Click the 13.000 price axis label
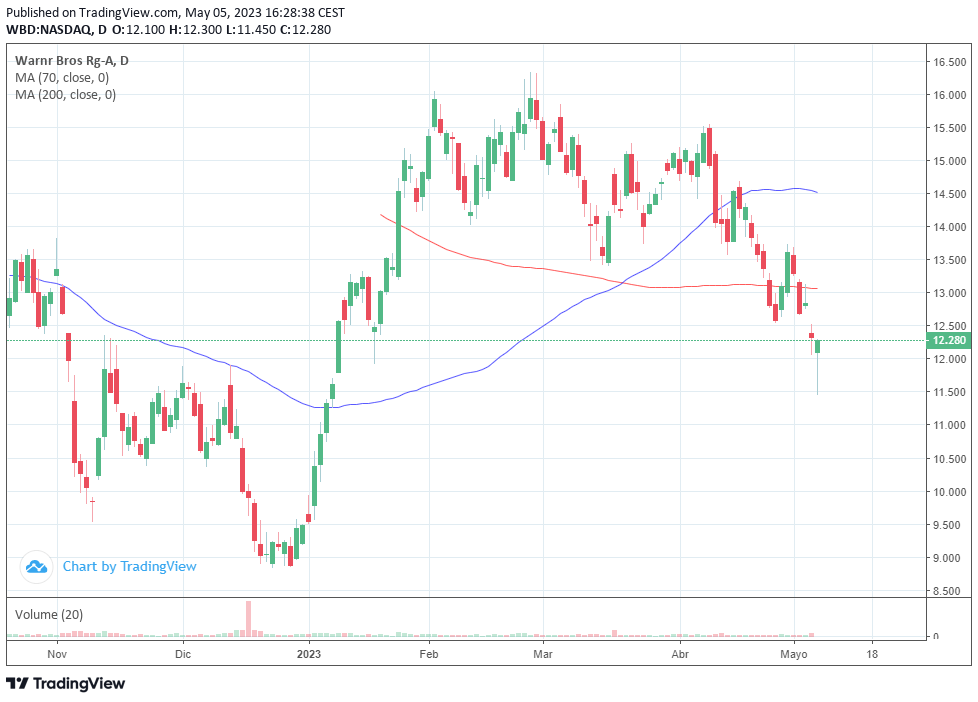This screenshot has height=702, width=978. click(x=949, y=293)
